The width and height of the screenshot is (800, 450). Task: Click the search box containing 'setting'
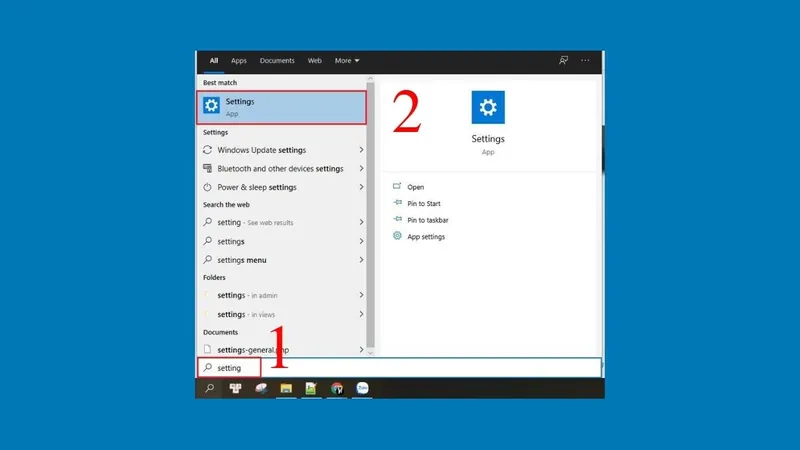[400, 368]
